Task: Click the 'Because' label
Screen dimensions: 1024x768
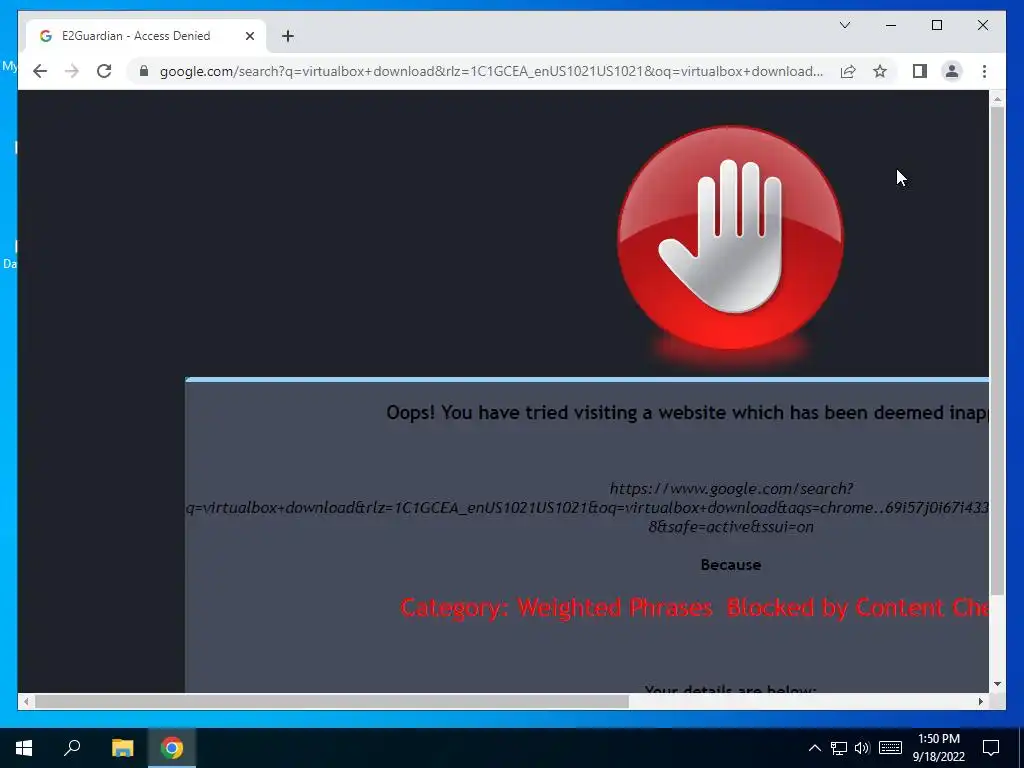Action: pos(731,565)
